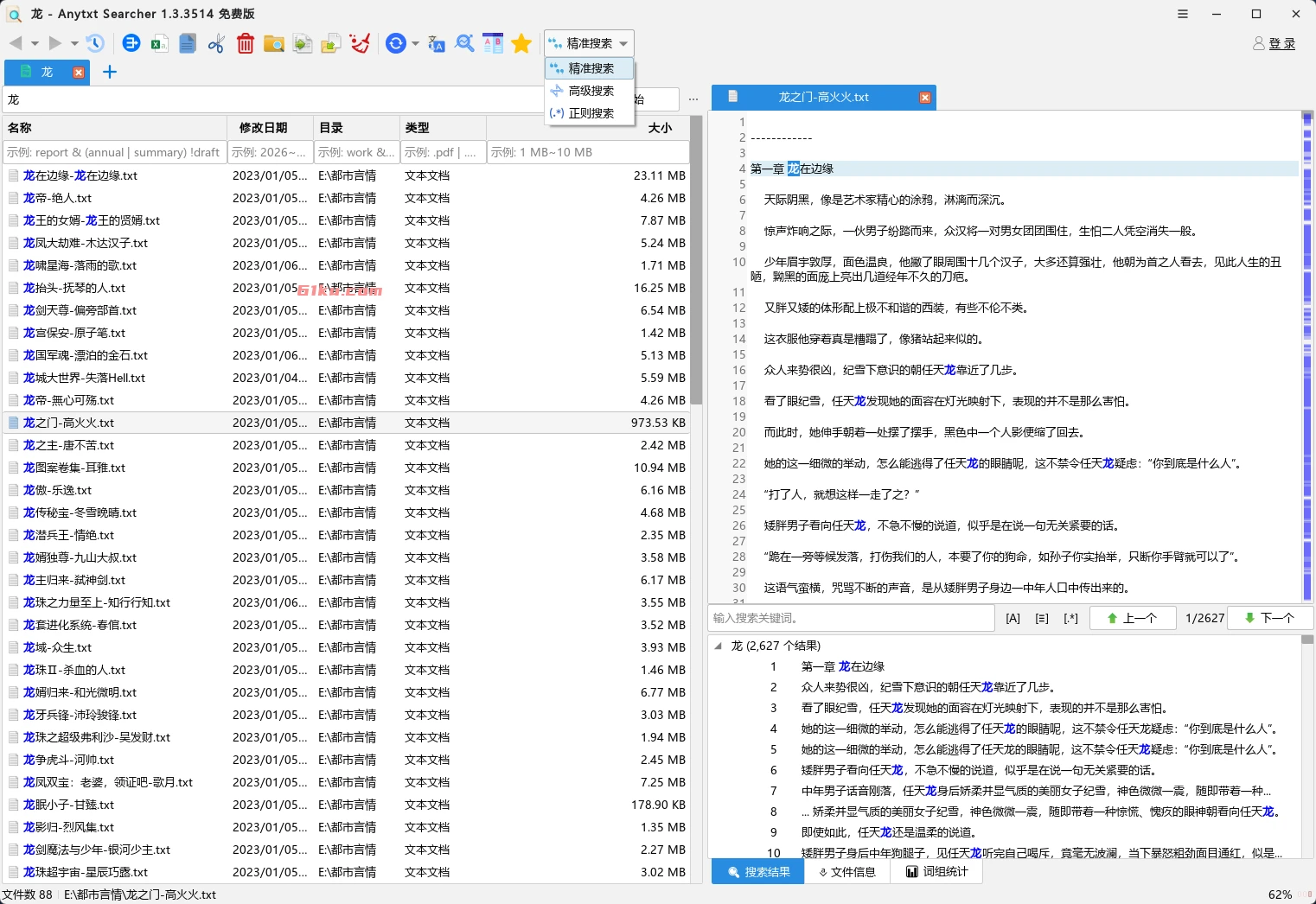The height and width of the screenshot is (904, 1316).
Task: Go to previous match with 上一个
Action: pyautogui.click(x=1132, y=618)
